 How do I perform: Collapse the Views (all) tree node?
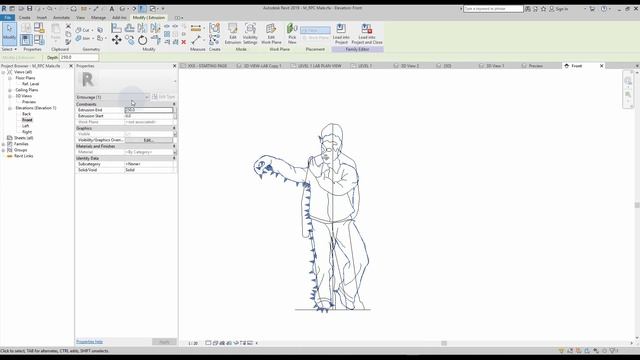coord(3,72)
